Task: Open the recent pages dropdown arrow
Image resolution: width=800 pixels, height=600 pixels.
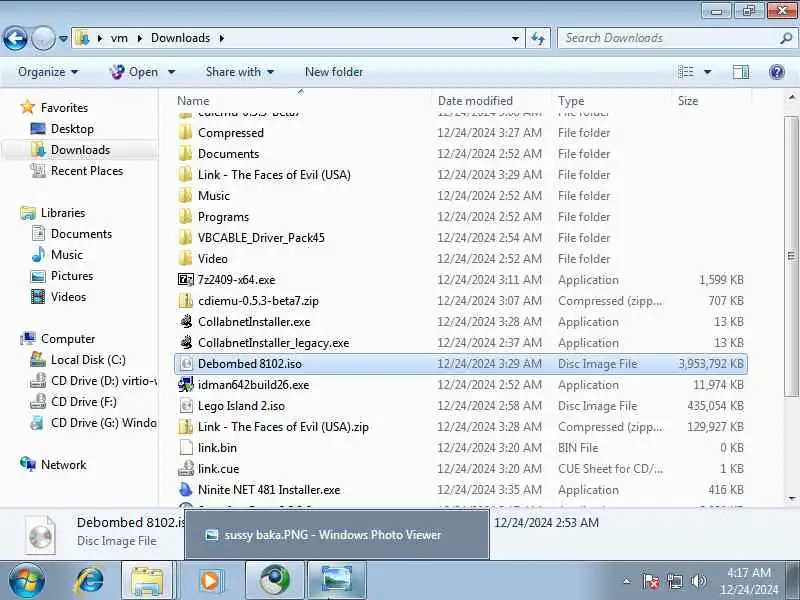Action: (x=63, y=38)
